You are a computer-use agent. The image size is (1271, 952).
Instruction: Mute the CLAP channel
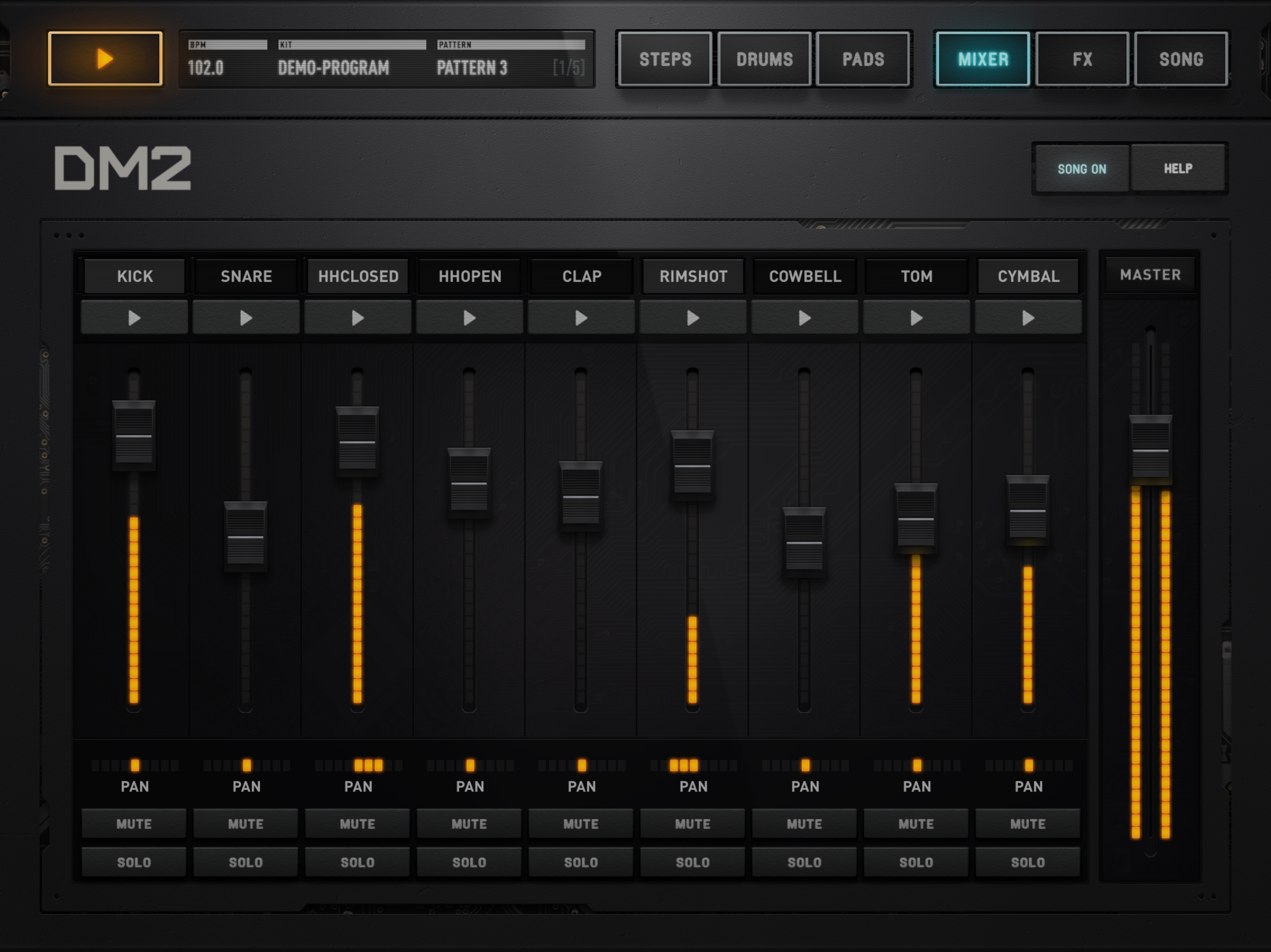[x=581, y=823]
